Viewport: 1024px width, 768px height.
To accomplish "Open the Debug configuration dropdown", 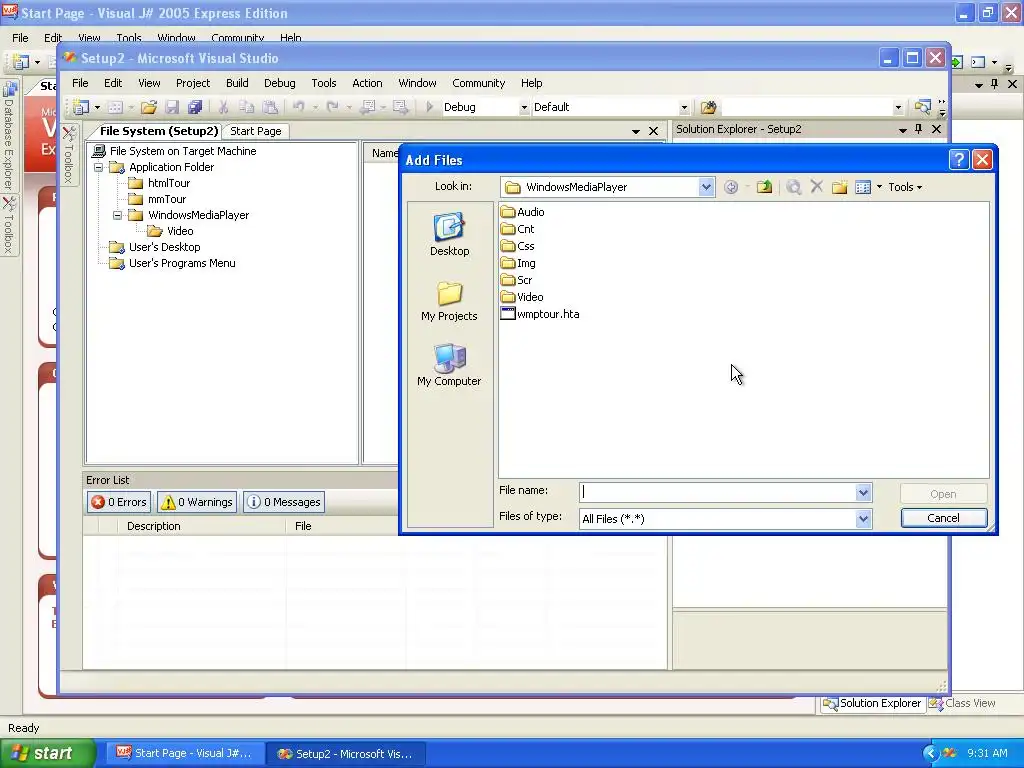I will pyautogui.click(x=523, y=108).
